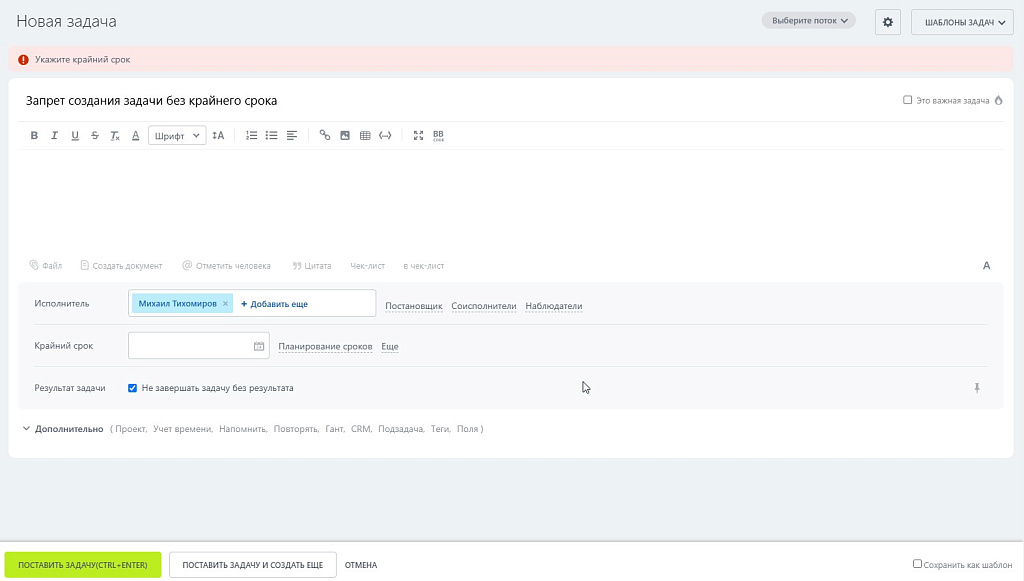The image size is (1024, 581).
Task: Open the 'Шрифт' font selector
Action: point(175,135)
